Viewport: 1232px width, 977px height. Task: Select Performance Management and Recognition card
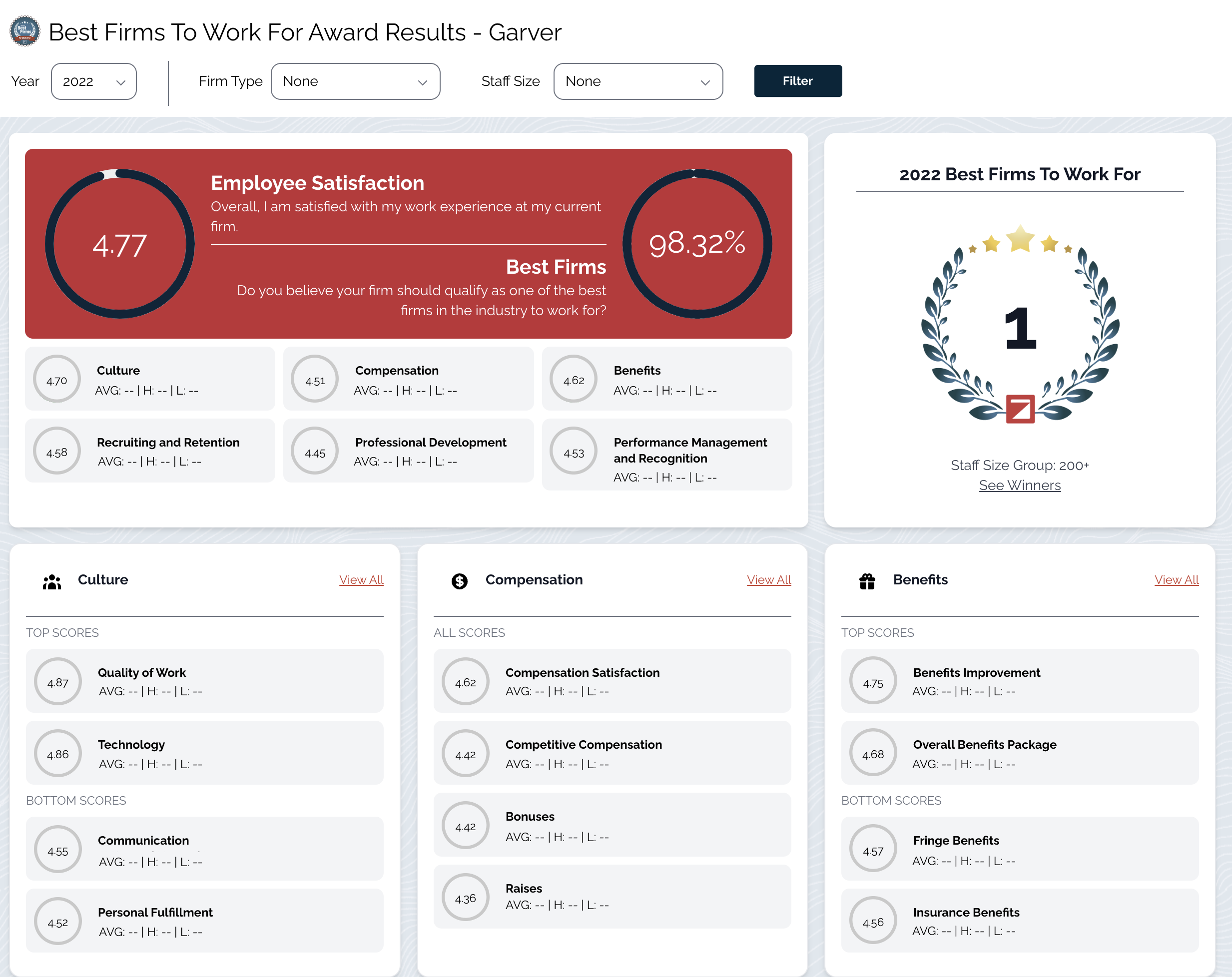[x=667, y=455]
